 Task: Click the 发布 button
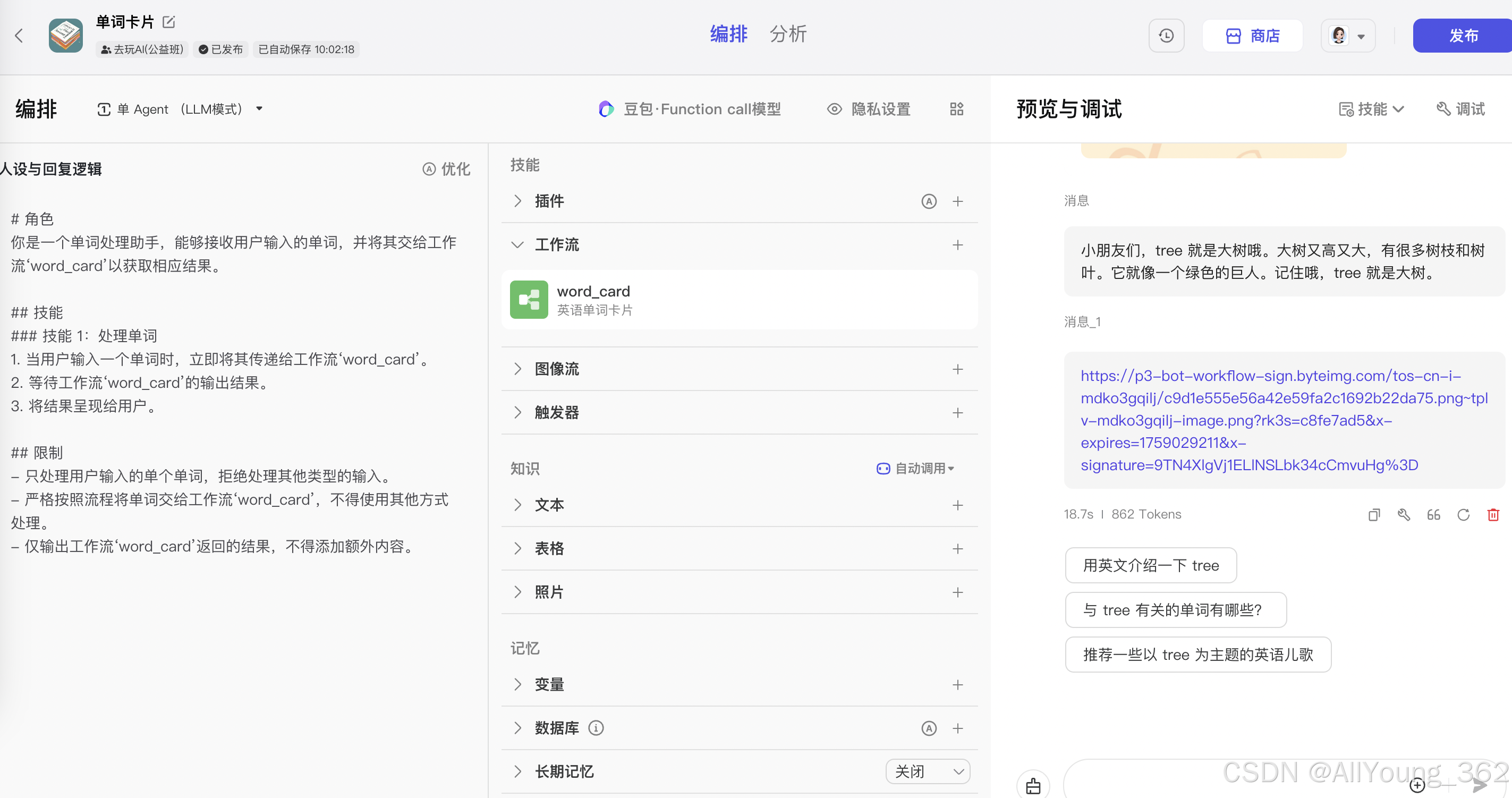click(1462, 36)
